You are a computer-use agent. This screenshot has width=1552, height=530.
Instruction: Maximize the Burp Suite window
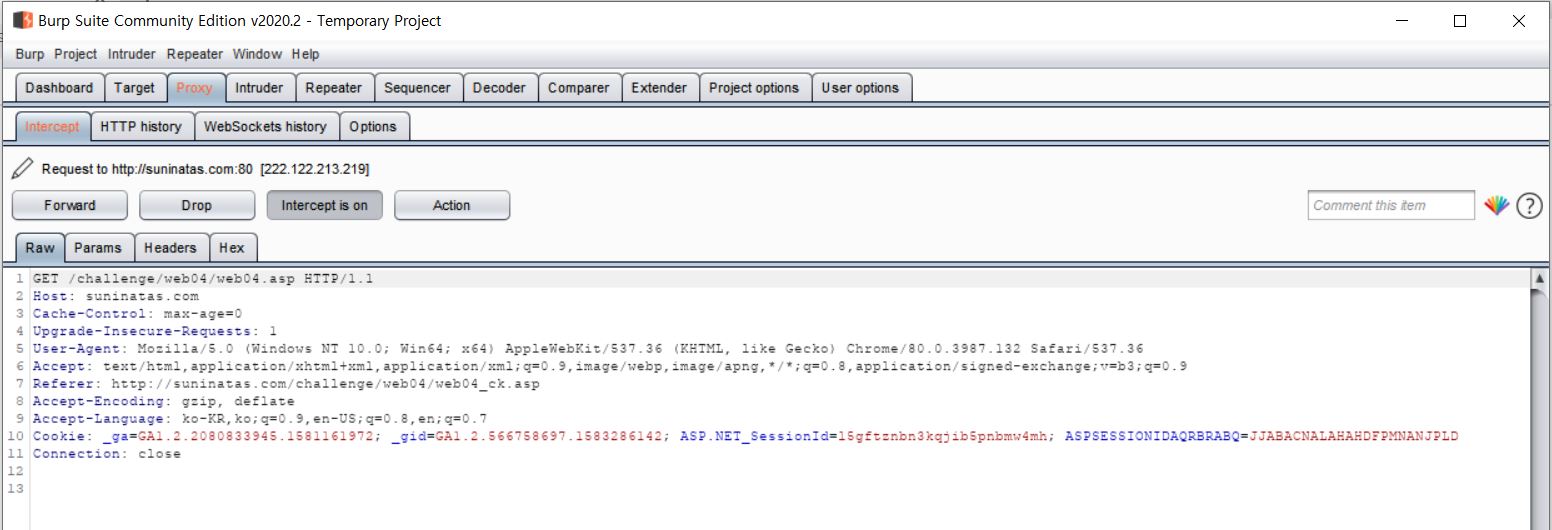1459,20
